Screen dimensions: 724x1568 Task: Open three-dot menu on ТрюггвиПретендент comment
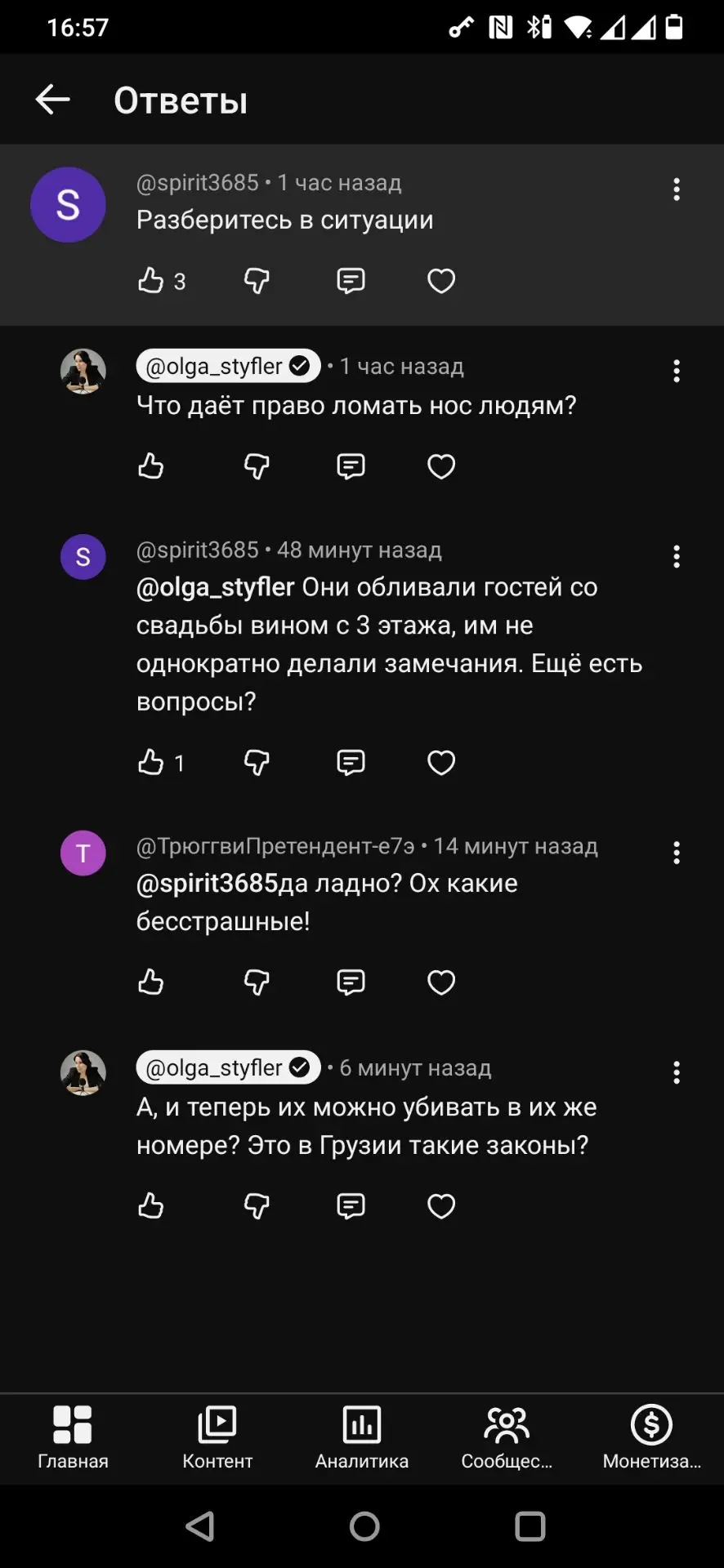pos(677,853)
